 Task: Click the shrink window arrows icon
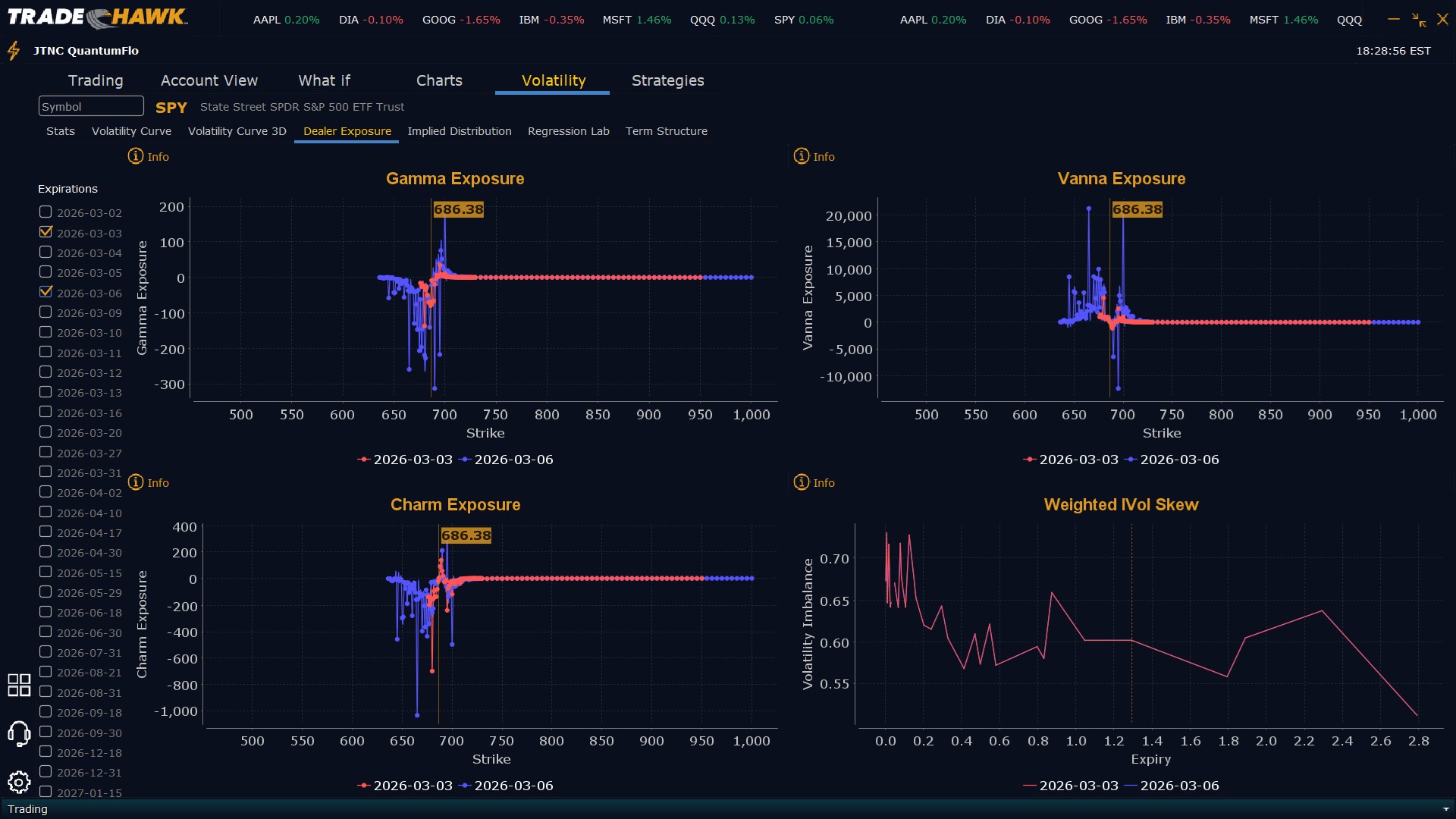pyautogui.click(x=1419, y=20)
